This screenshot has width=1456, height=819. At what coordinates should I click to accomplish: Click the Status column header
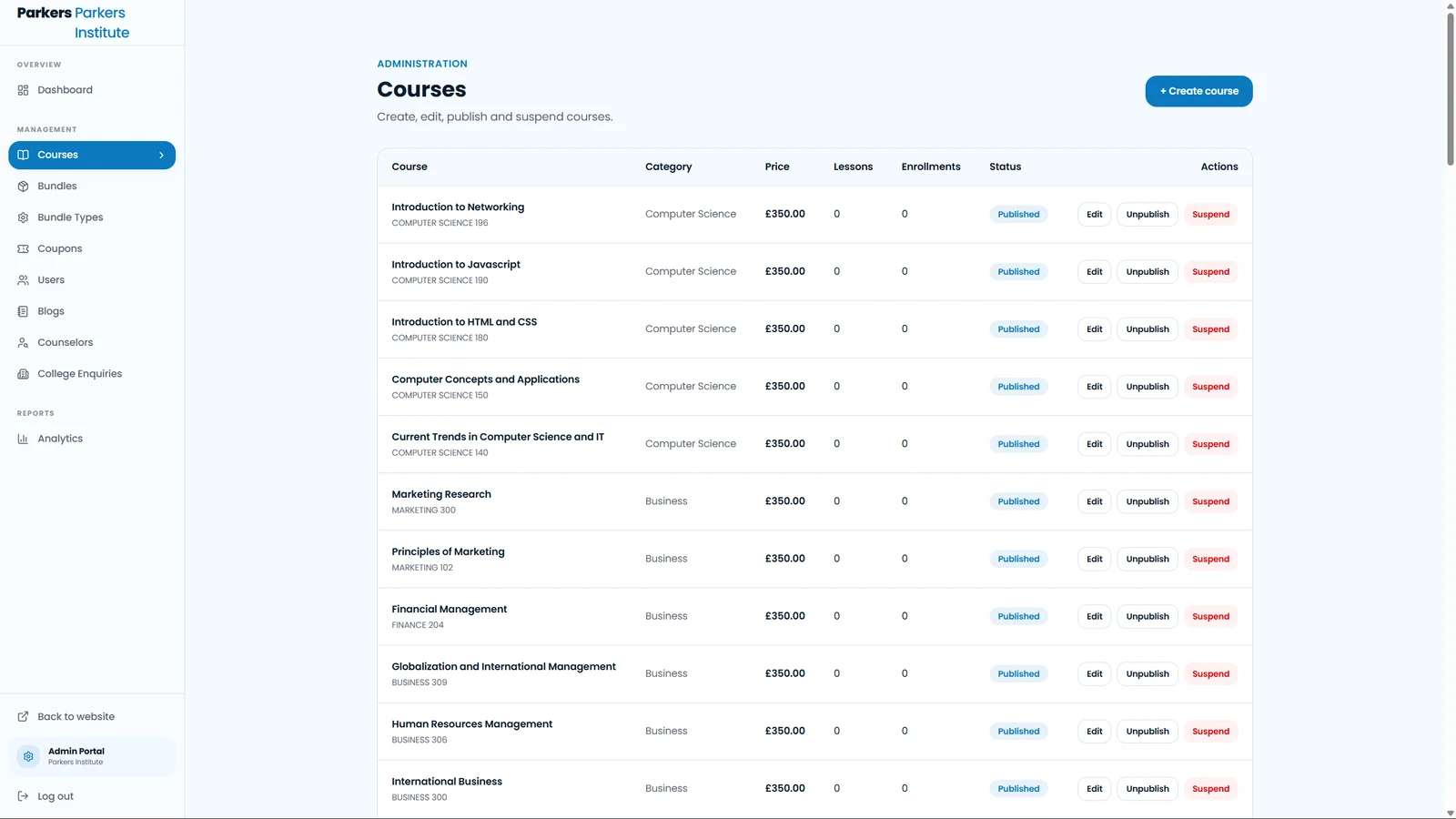click(x=1006, y=167)
